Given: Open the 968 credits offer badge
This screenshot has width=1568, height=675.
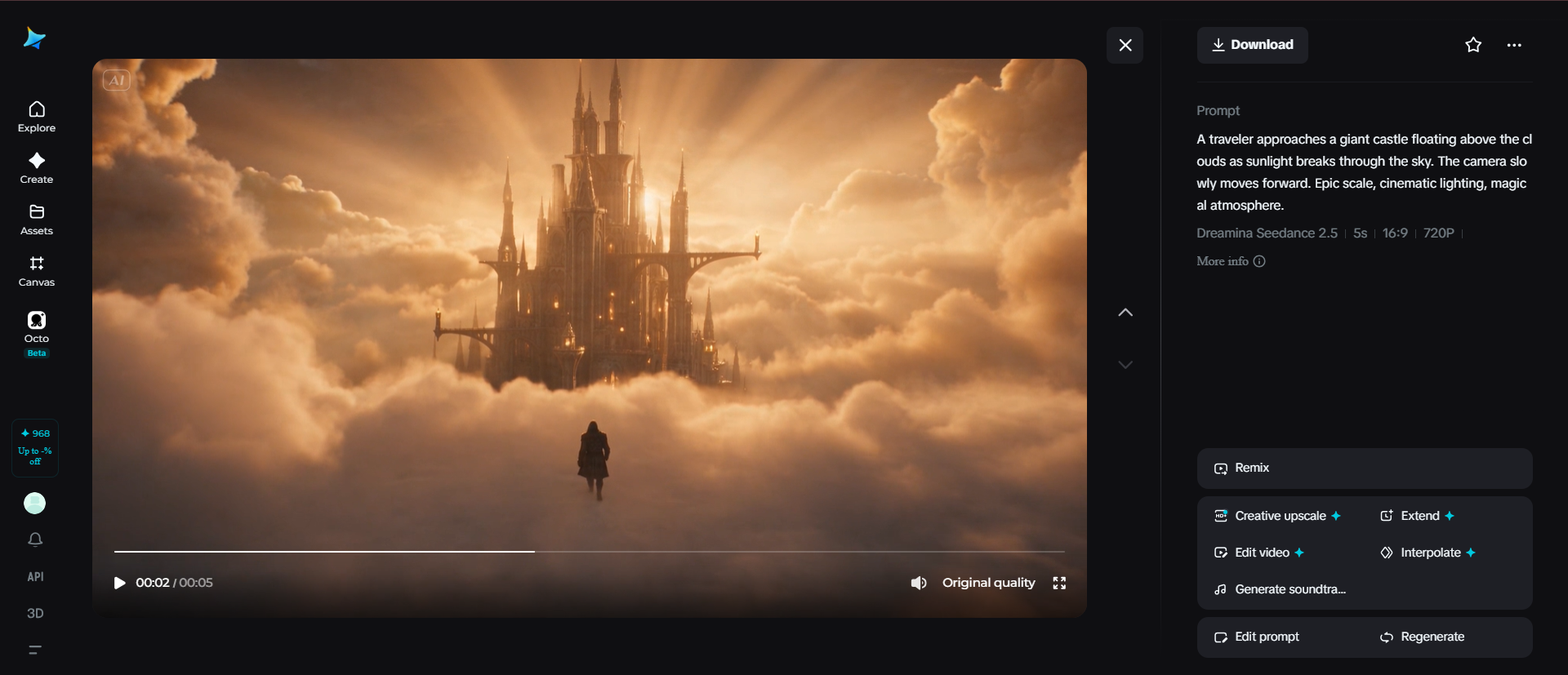Looking at the screenshot, I should [x=35, y=447].
